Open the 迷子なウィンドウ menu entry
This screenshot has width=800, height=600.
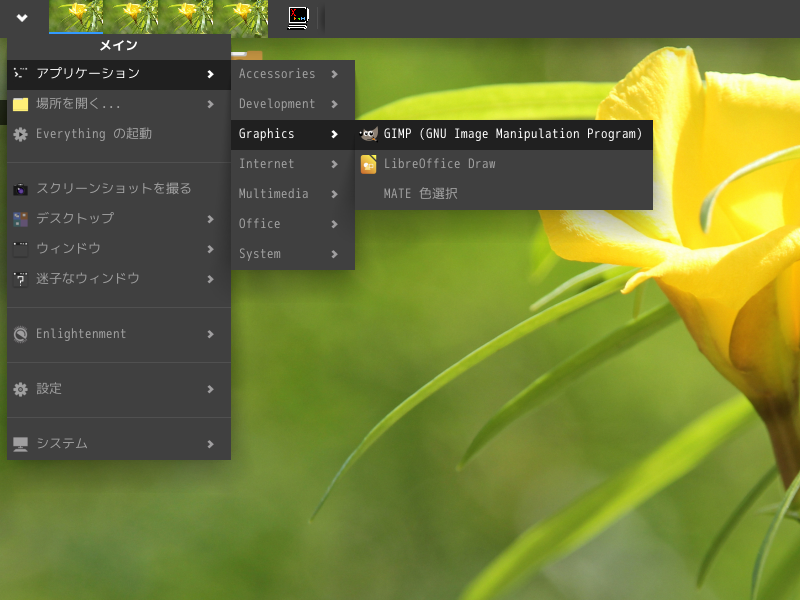(119, 279)
